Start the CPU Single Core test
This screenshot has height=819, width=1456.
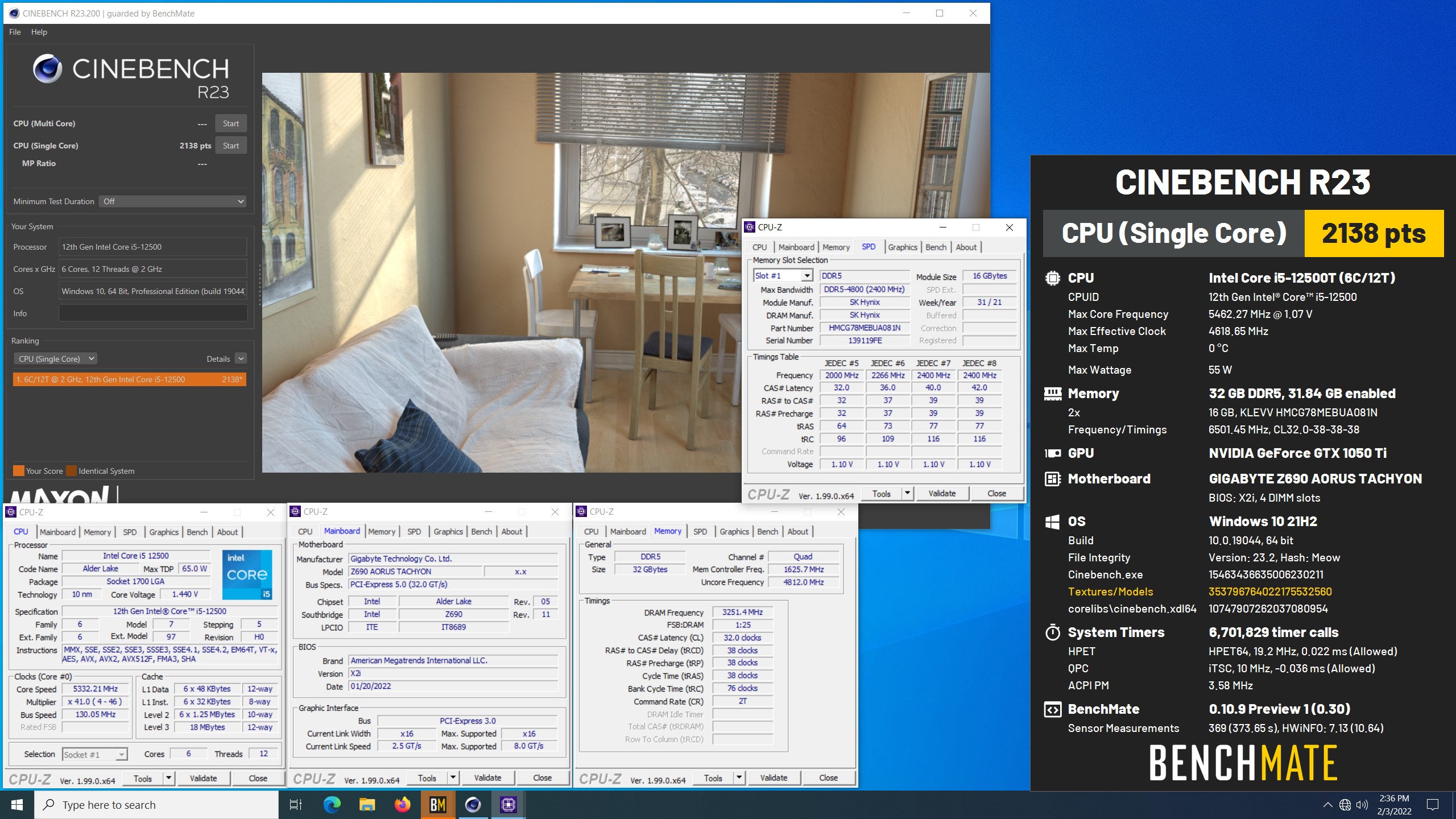point(230,146)
